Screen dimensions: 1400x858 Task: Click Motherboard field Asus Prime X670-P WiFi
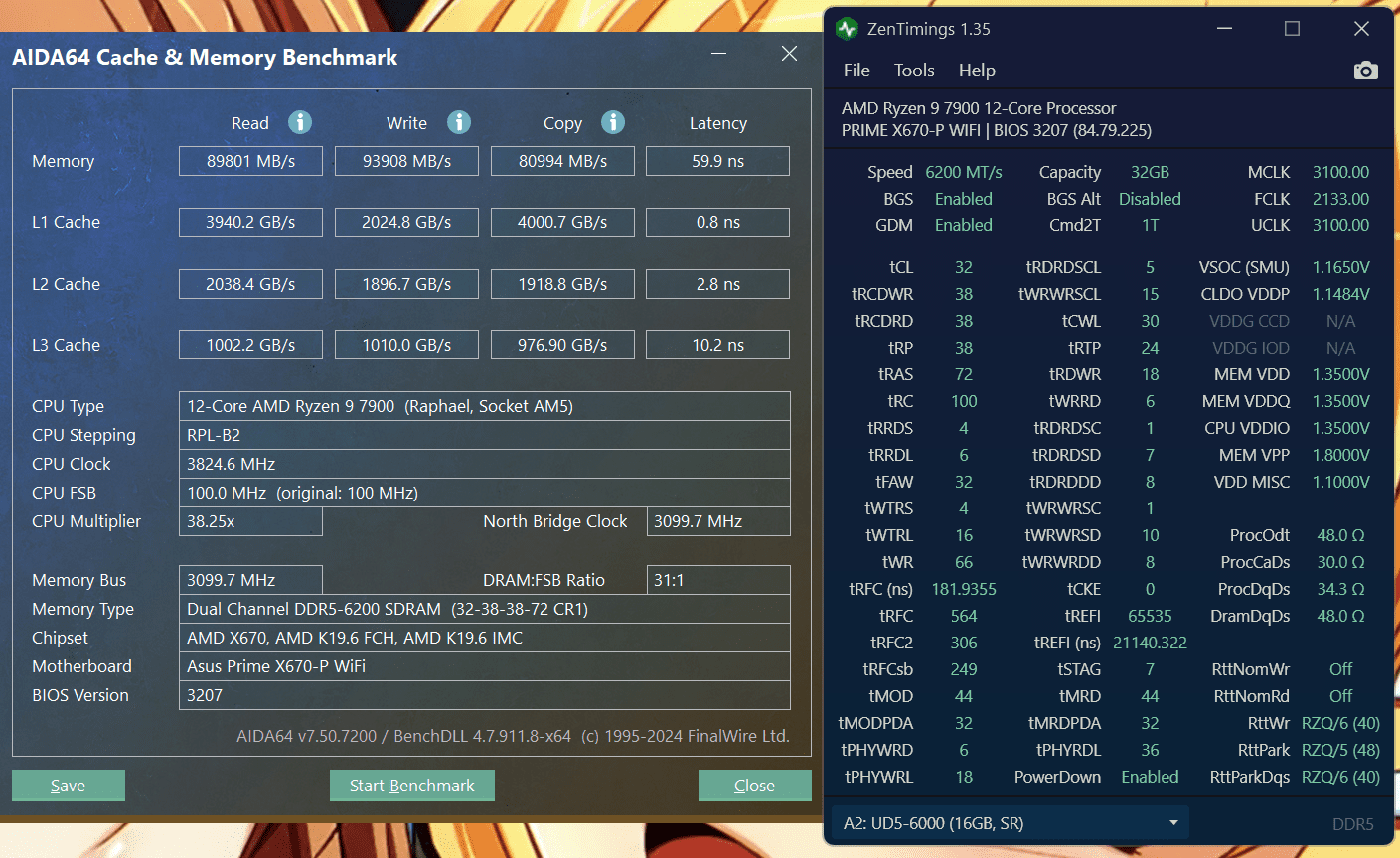coord(485,666)
